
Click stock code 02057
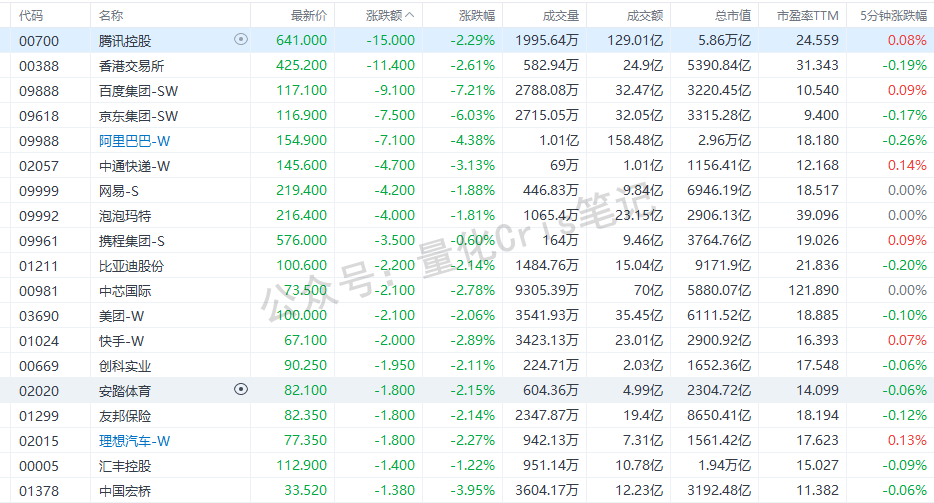point(39,166)
